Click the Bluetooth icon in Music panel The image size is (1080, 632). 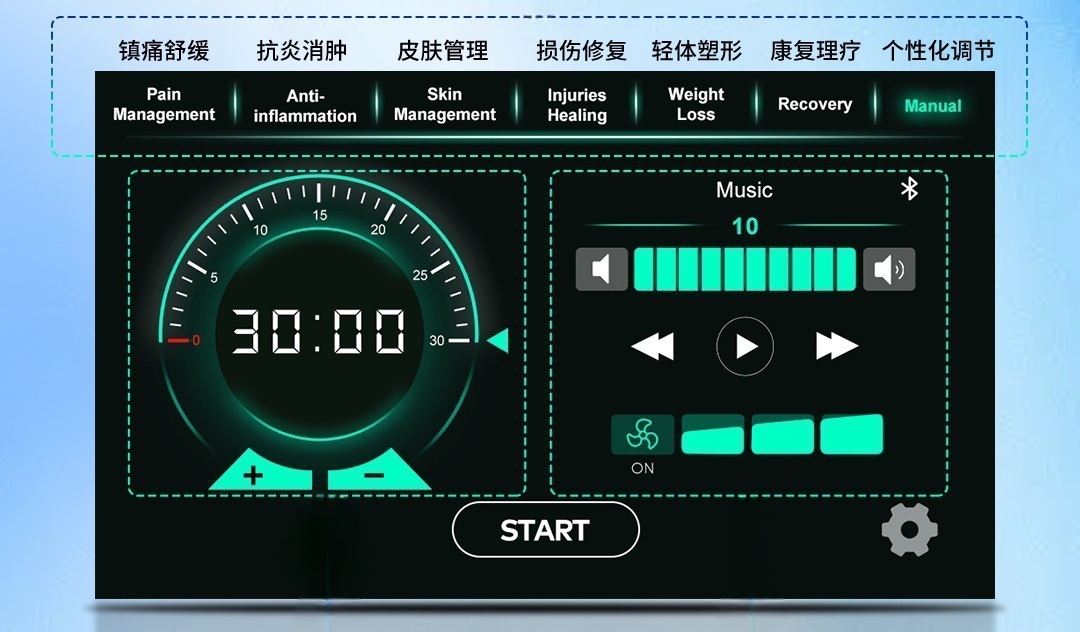pos(909,189)
